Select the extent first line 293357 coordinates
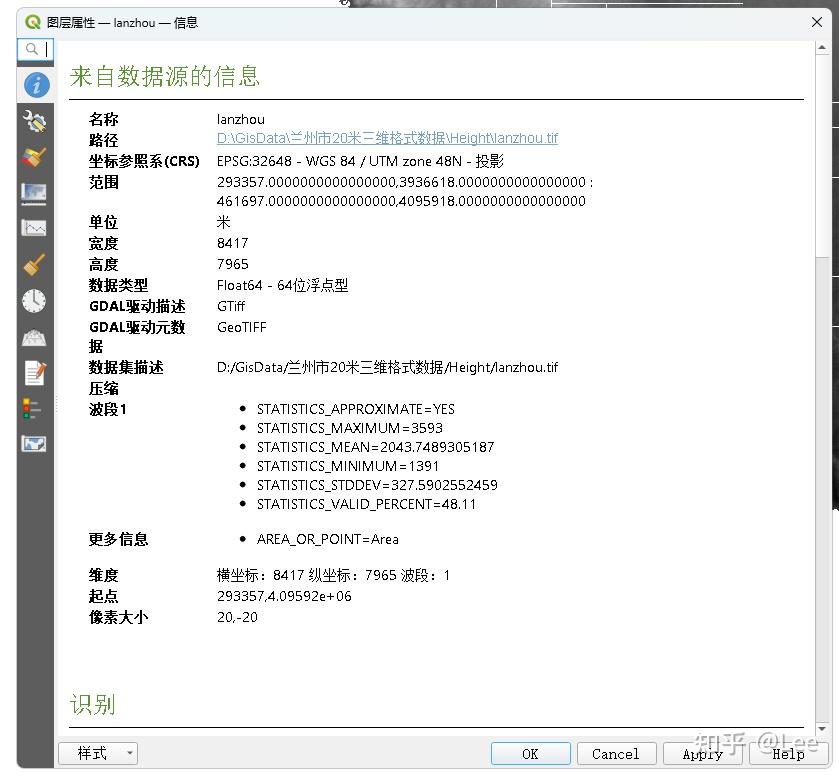 click(x=405, y=182)
